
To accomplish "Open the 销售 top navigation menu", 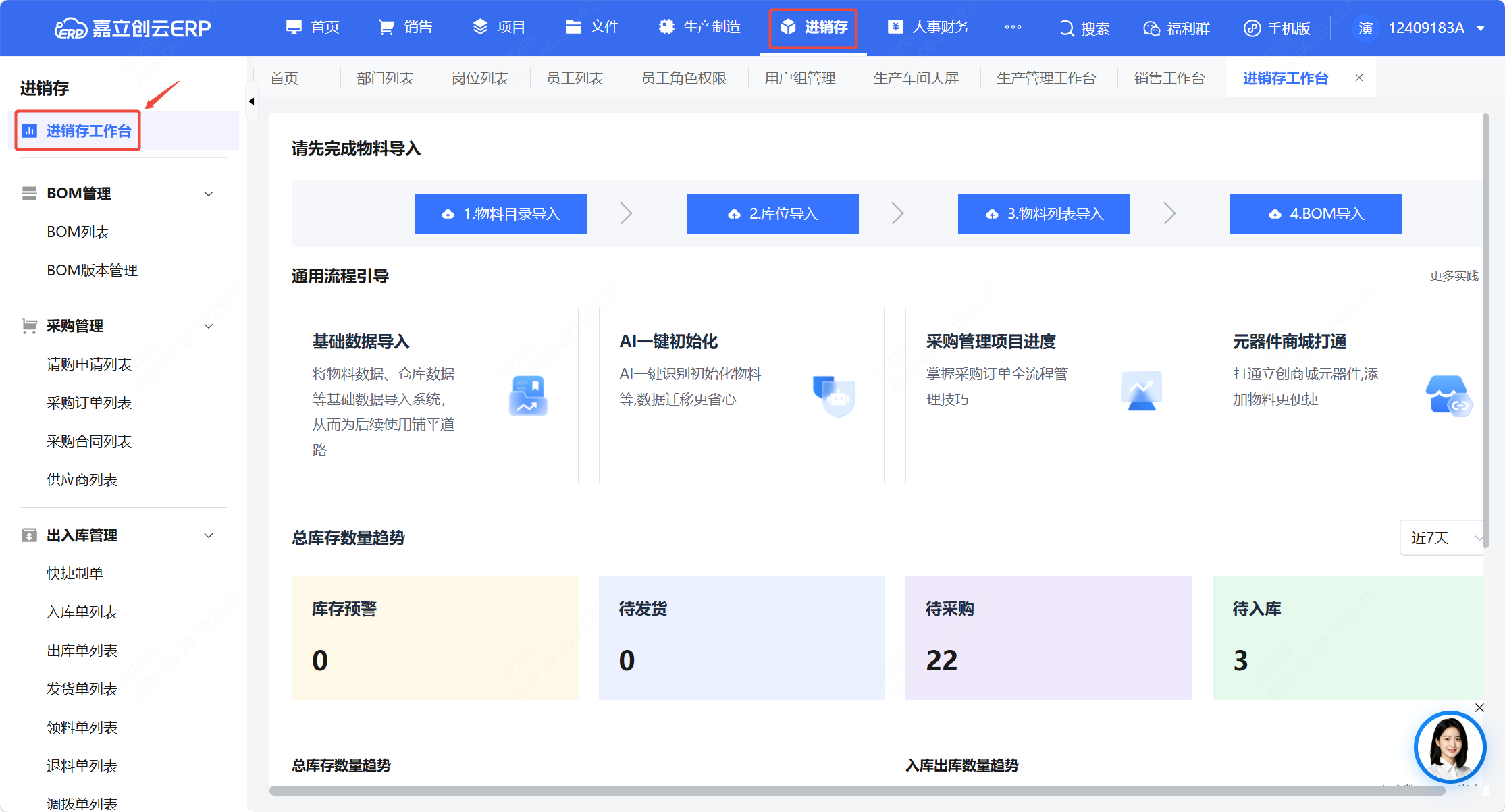I will [x=406, y=27].
